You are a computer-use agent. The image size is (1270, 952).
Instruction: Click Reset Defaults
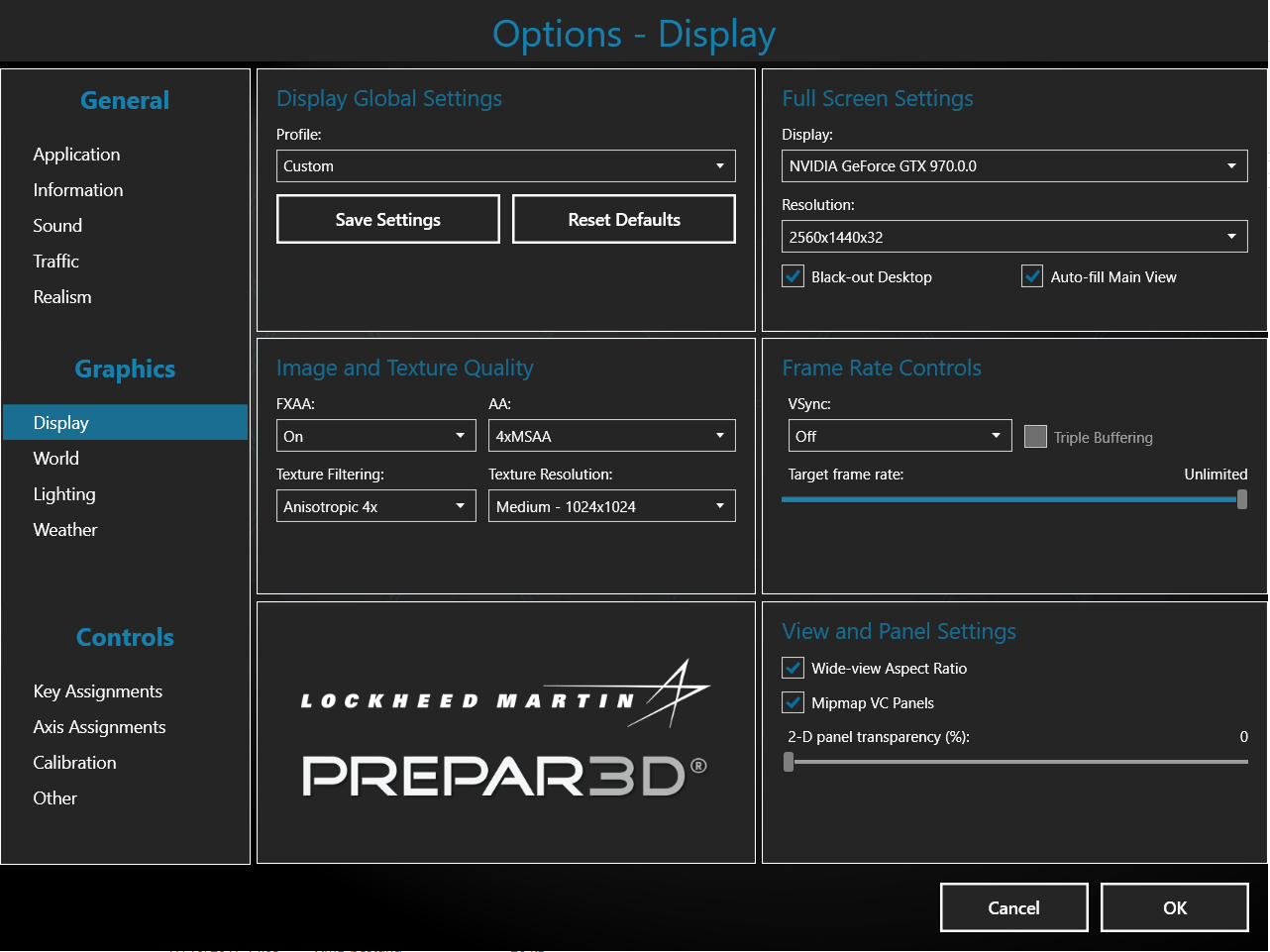coord(624,219)
